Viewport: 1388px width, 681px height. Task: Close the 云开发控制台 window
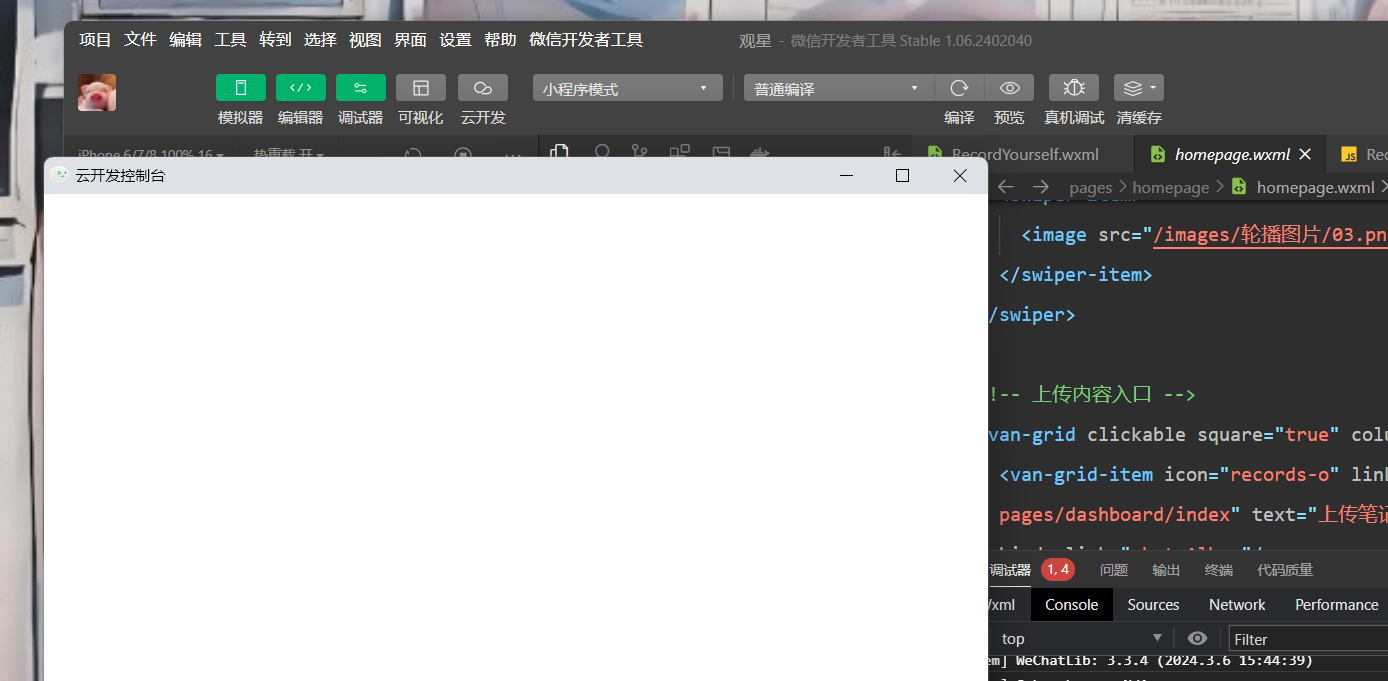point(960,175)
